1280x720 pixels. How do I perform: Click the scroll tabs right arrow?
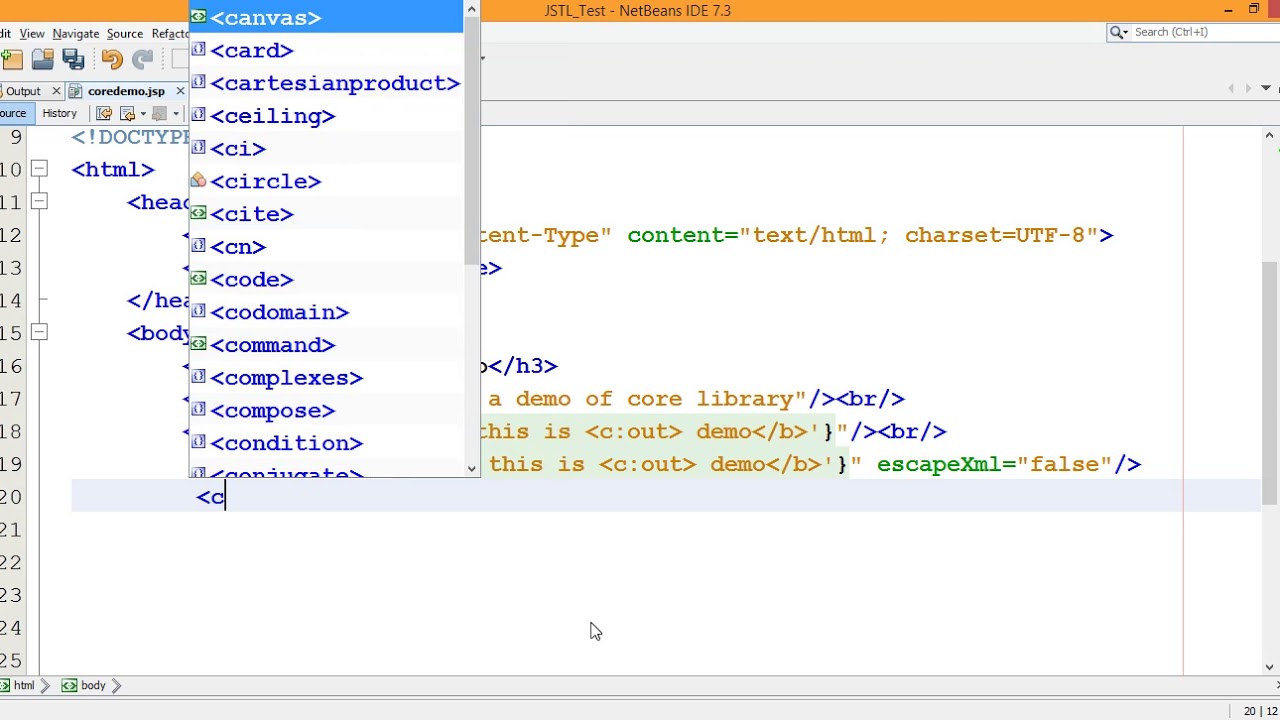(1247, 89)
